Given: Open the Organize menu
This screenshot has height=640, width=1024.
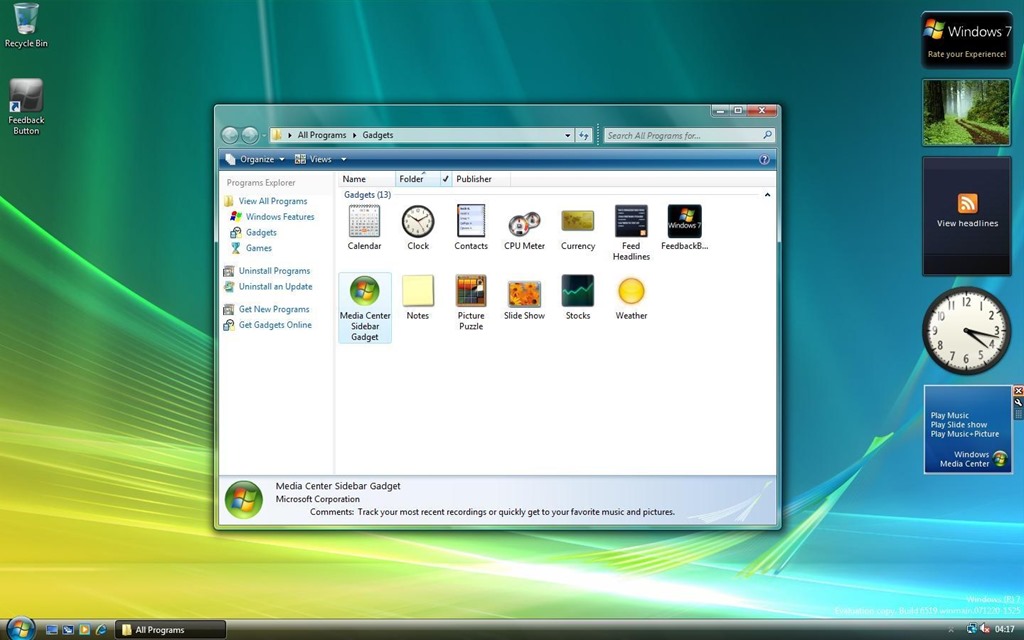Looking at the screenshot, I should coord(255,159).
